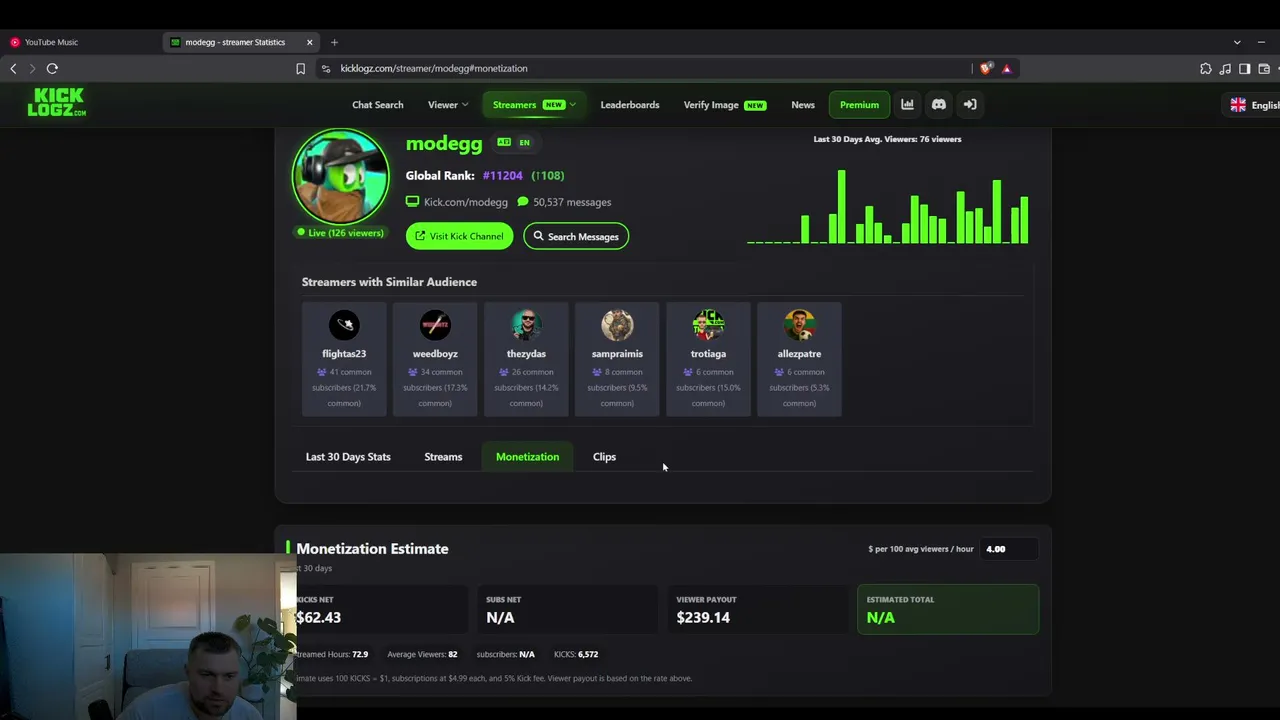Click the Last 30 Days Avg. Viewers label

pyautogui.click(x=887, y=139)
